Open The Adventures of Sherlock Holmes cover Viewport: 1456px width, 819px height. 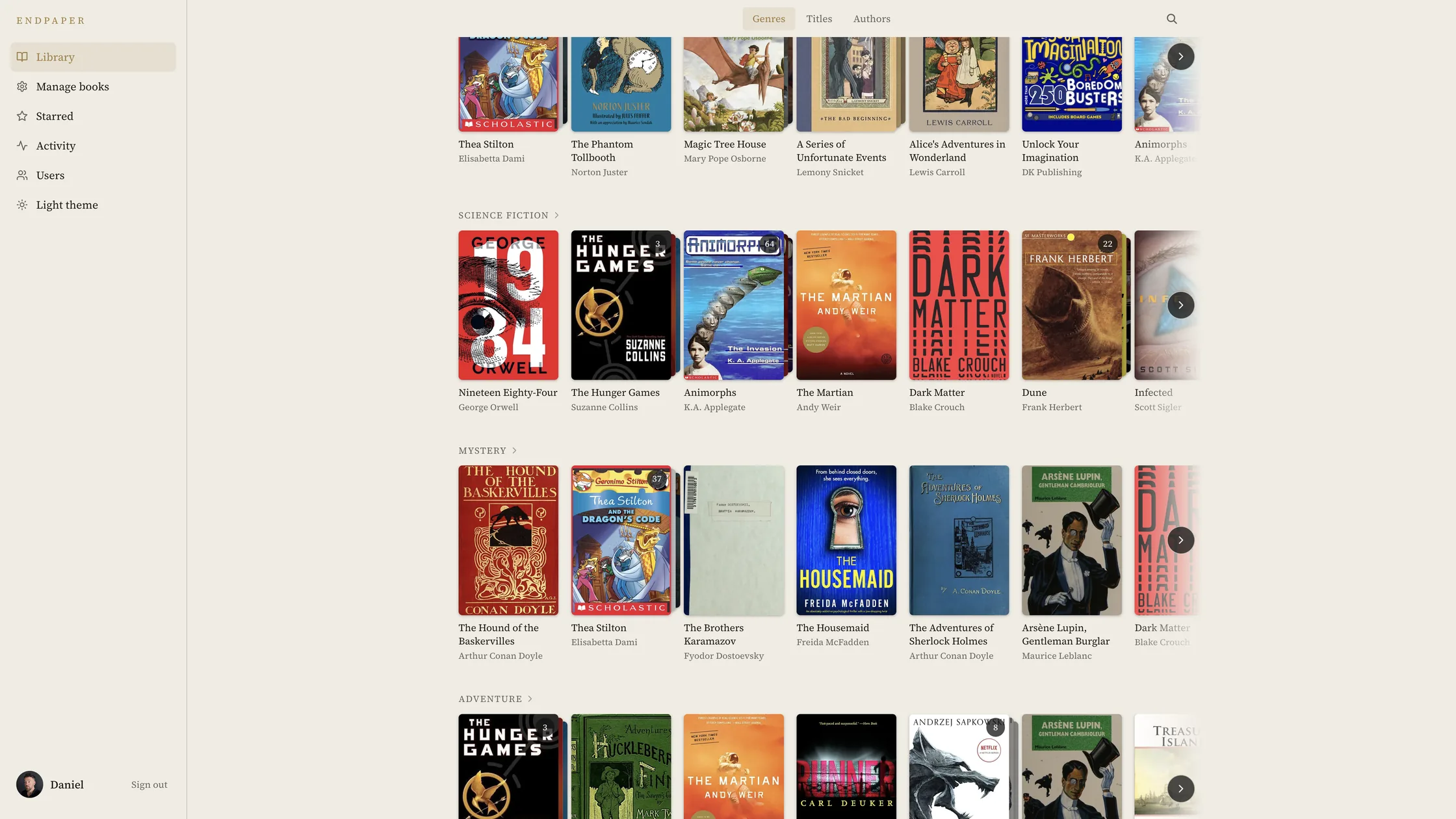(959, 540)
